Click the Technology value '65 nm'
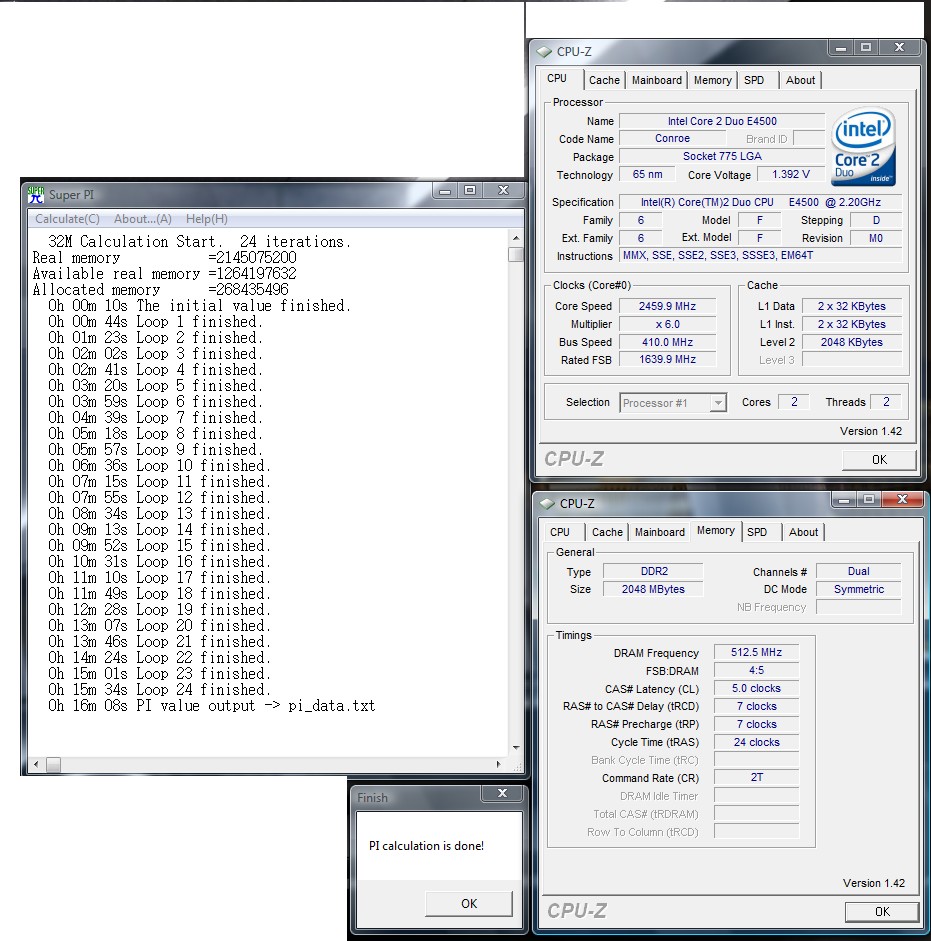This screenshot has width=931, height=941. tap(647, 175)
